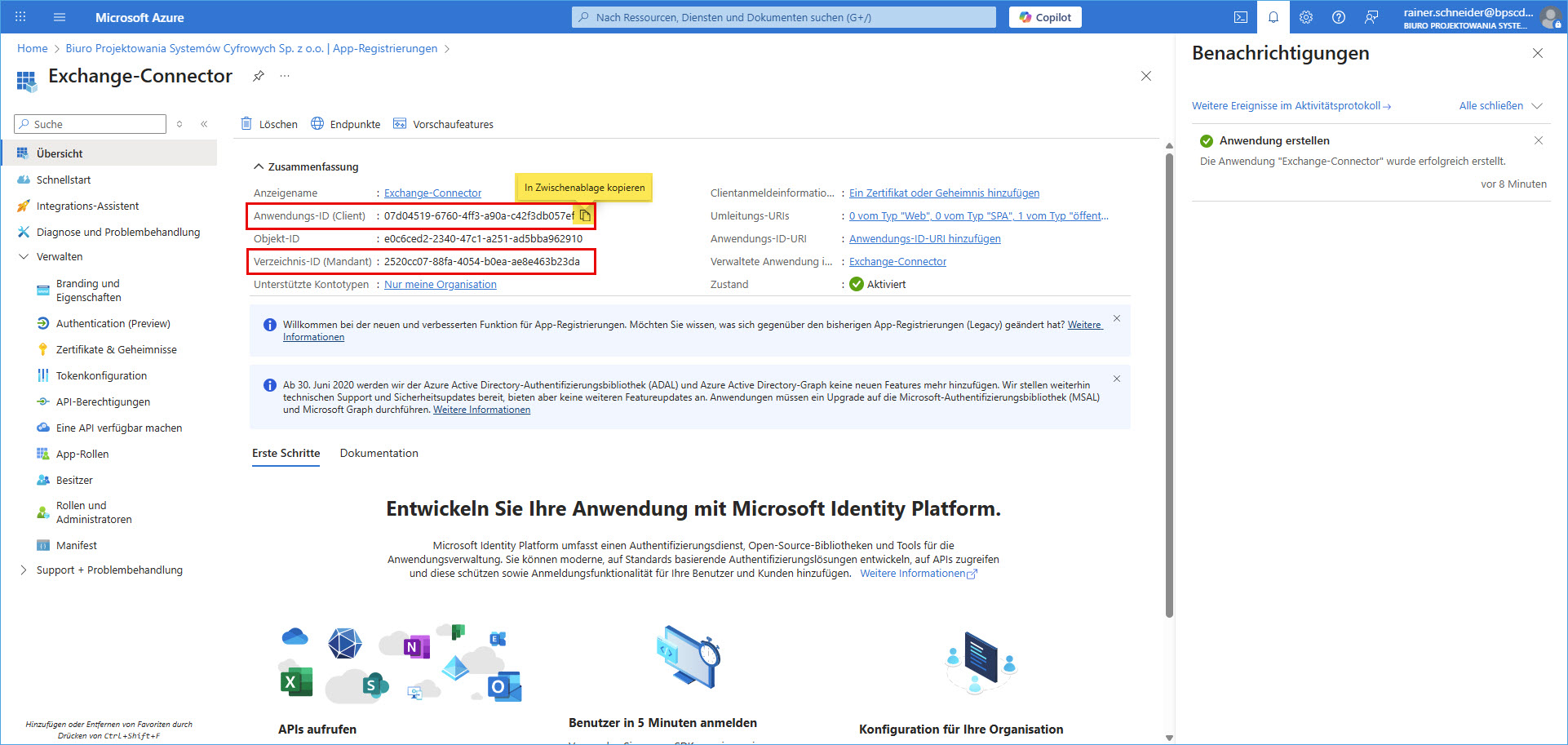Open portal settings gear icon
This screenshot has height=745, width=1568.
point(1306,17)
